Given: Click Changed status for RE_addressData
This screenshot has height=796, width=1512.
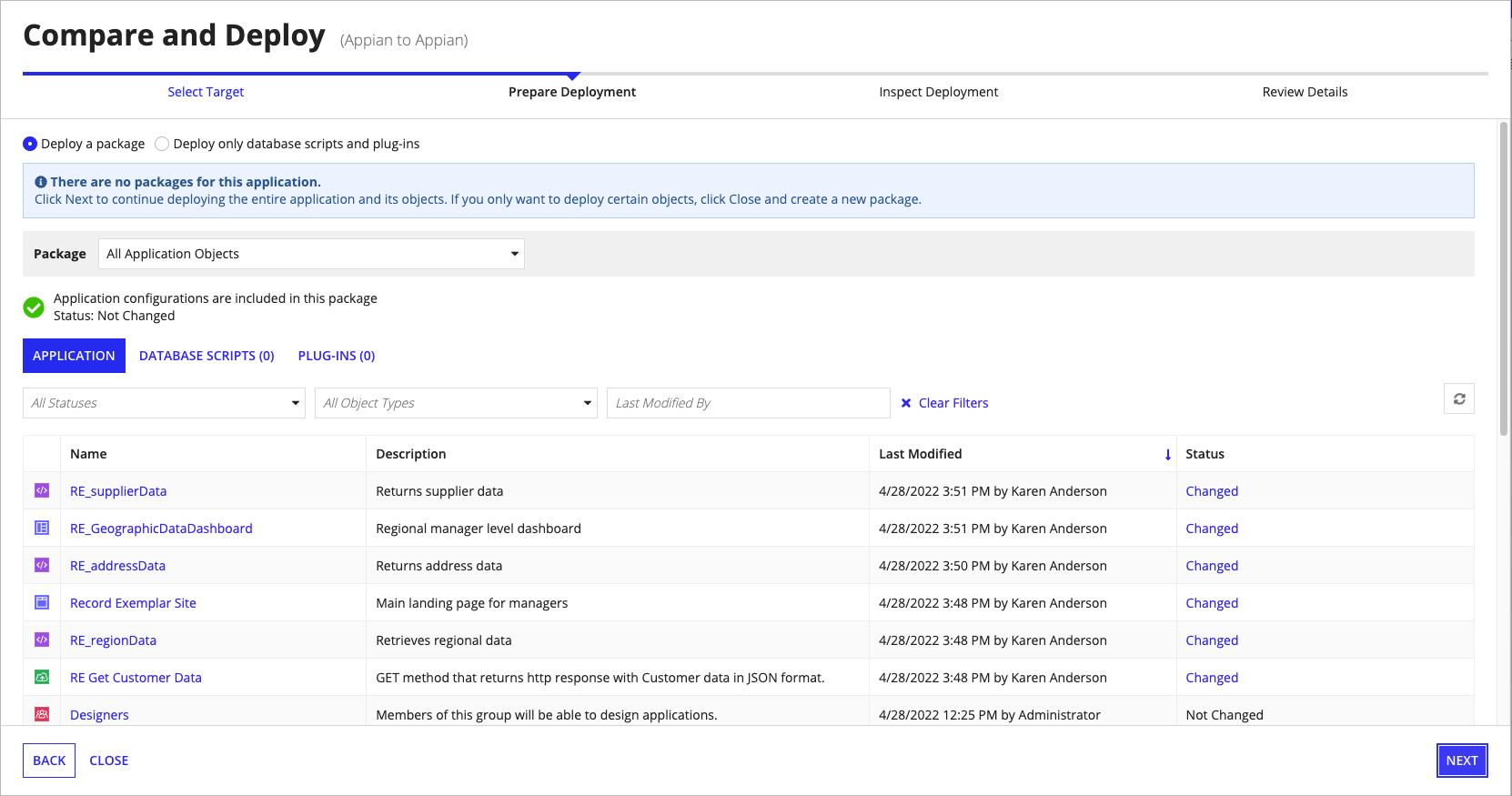Looking at the screenshot, I should (x=1212, y=566).
